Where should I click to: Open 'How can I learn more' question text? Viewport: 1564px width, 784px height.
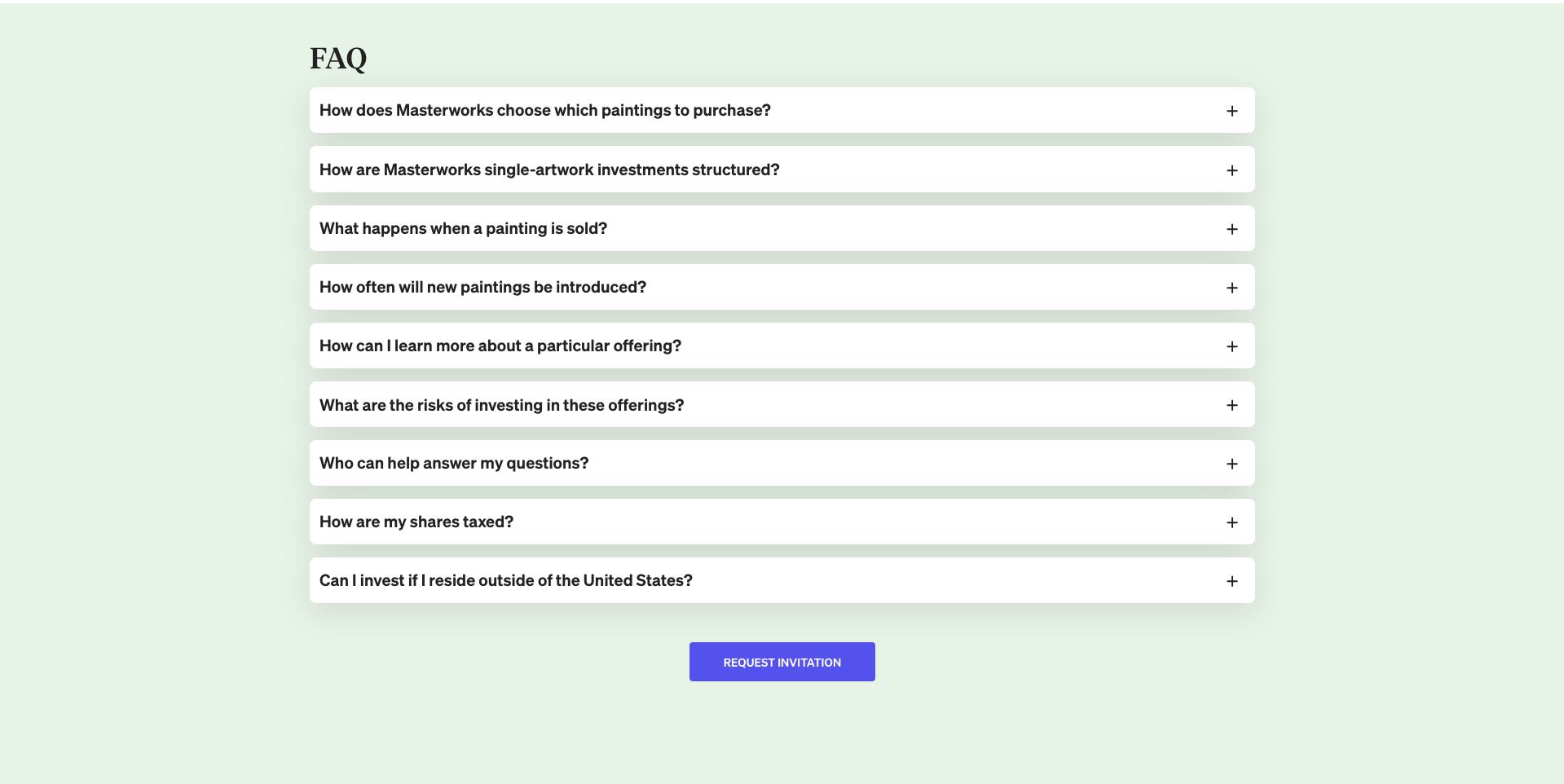pyautogui.click(x=500, y=346)
